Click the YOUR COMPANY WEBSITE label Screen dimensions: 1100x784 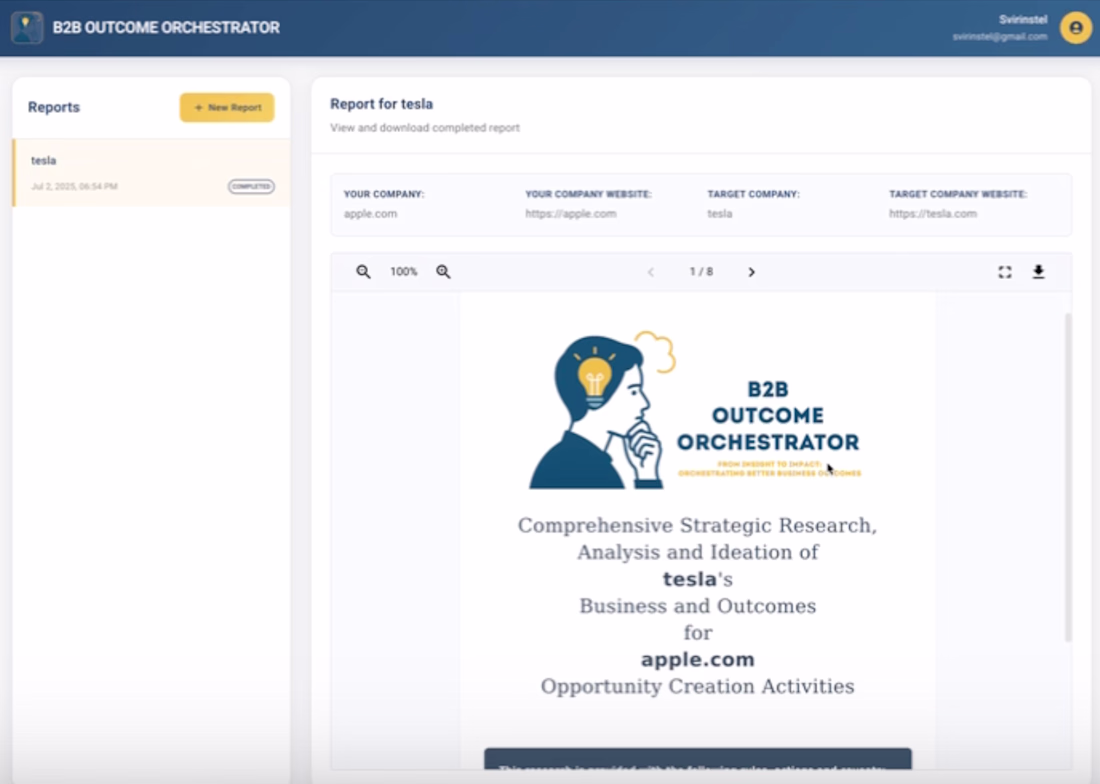(x=589, y=194)
